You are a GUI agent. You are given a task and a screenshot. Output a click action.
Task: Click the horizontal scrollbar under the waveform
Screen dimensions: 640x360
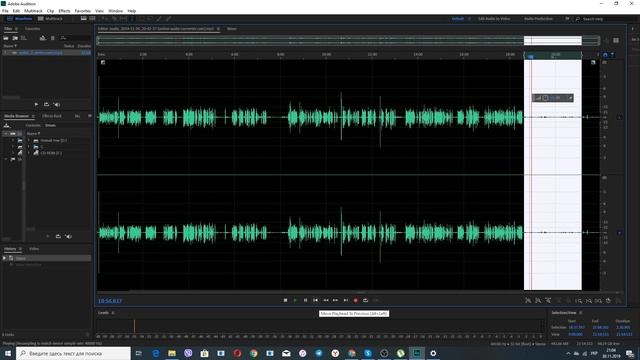pos(359,292)
